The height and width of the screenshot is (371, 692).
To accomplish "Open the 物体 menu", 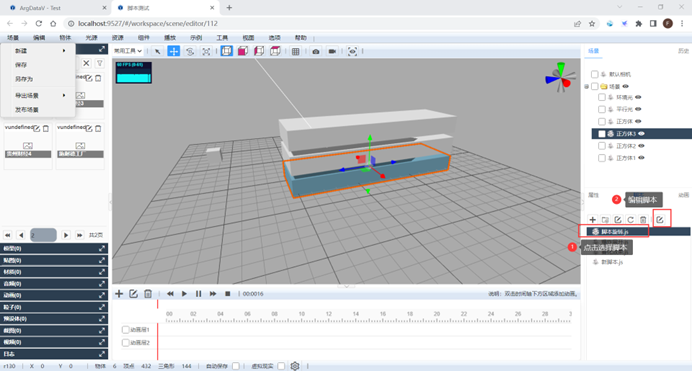I will 65,38.
